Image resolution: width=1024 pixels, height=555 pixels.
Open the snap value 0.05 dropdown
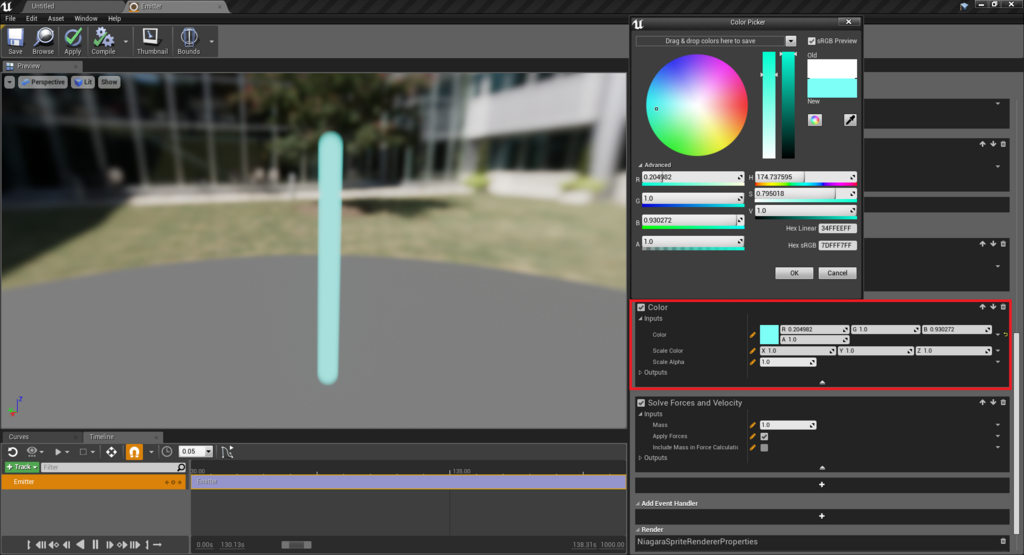pyautogui.click(x=208, y=452)
